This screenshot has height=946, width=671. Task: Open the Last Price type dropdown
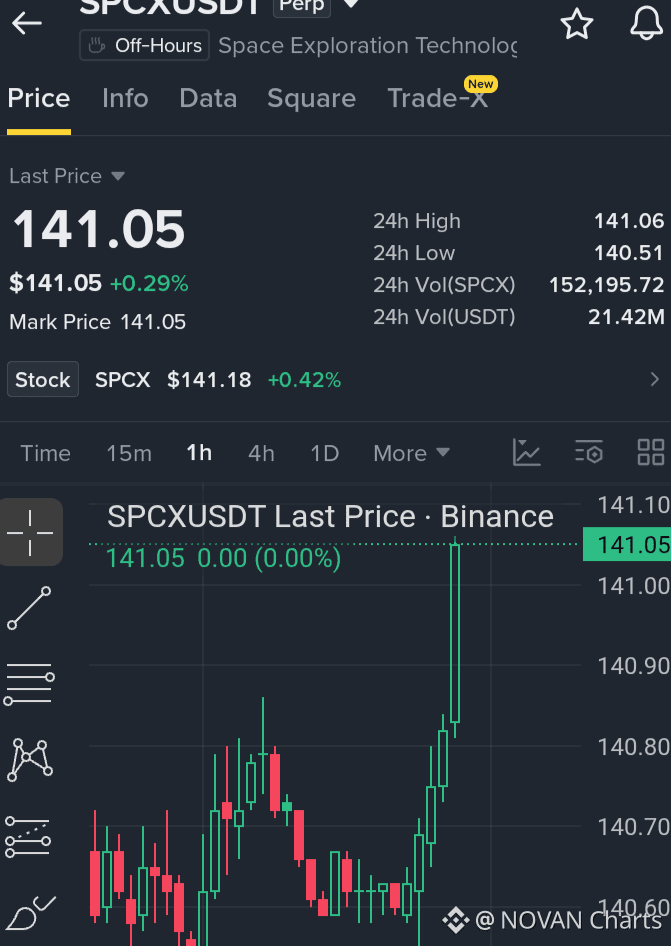66,176
